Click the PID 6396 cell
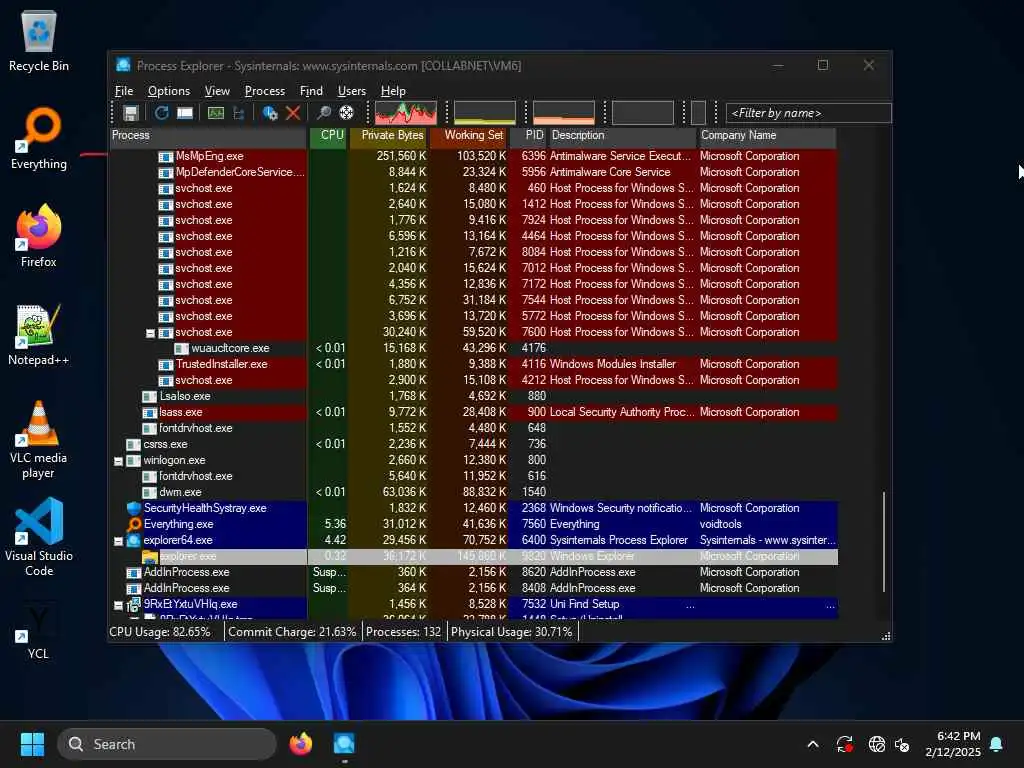 pyautogui.click(x=533, y=156)
